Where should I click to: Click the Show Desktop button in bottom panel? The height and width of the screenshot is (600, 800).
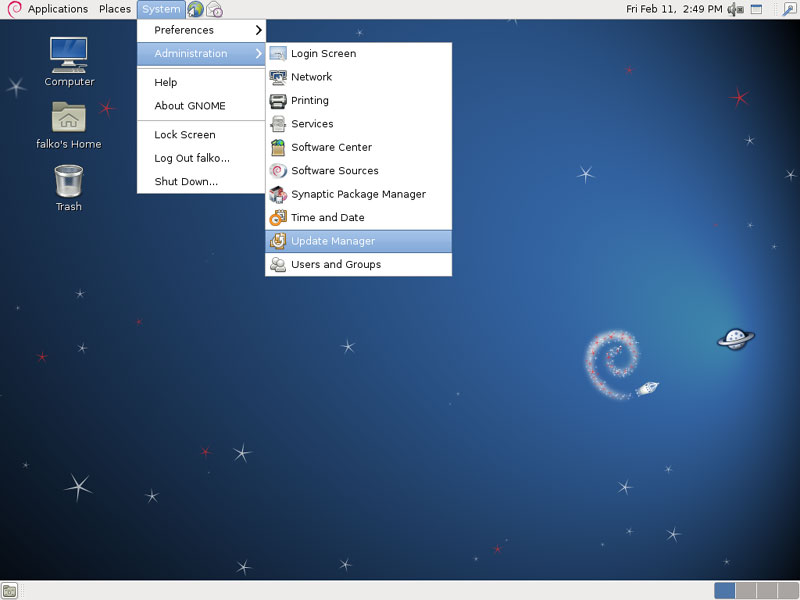tap(9, 591)
